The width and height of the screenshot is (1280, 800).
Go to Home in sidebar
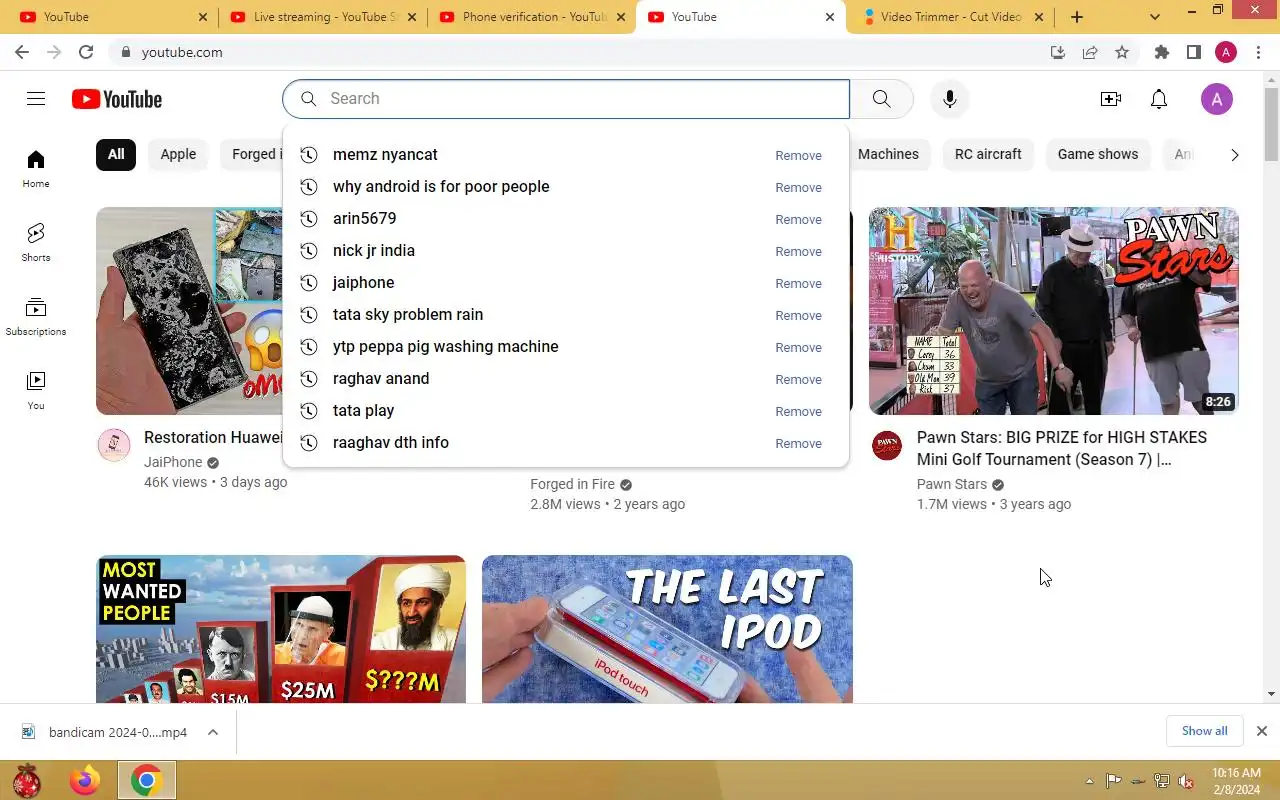(36, 169)
